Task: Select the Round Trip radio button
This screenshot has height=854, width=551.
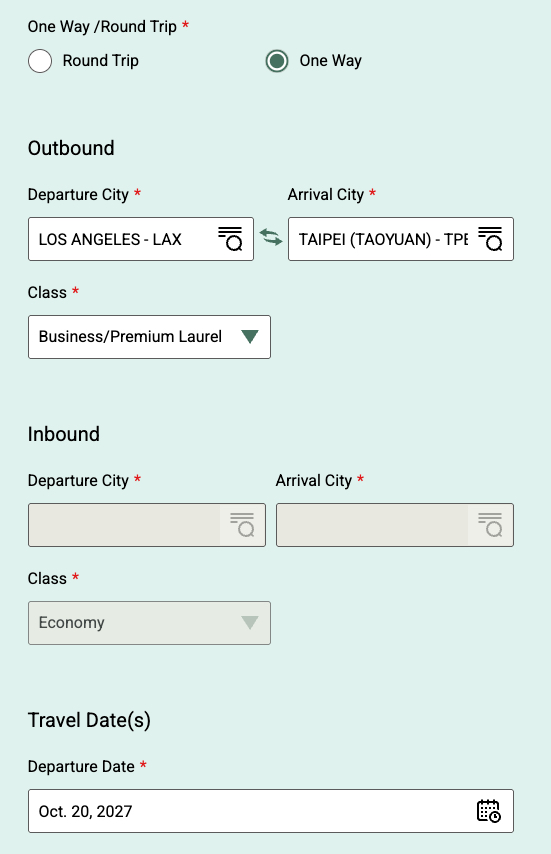Action: [40, 61]
